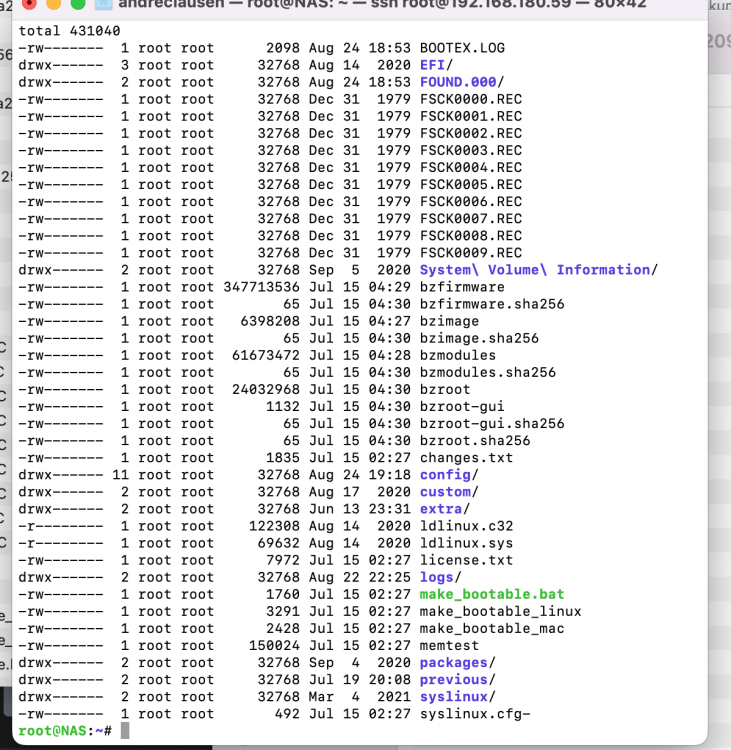
Task: Click the root@NAS shell prompt
Action: (65, 731)
